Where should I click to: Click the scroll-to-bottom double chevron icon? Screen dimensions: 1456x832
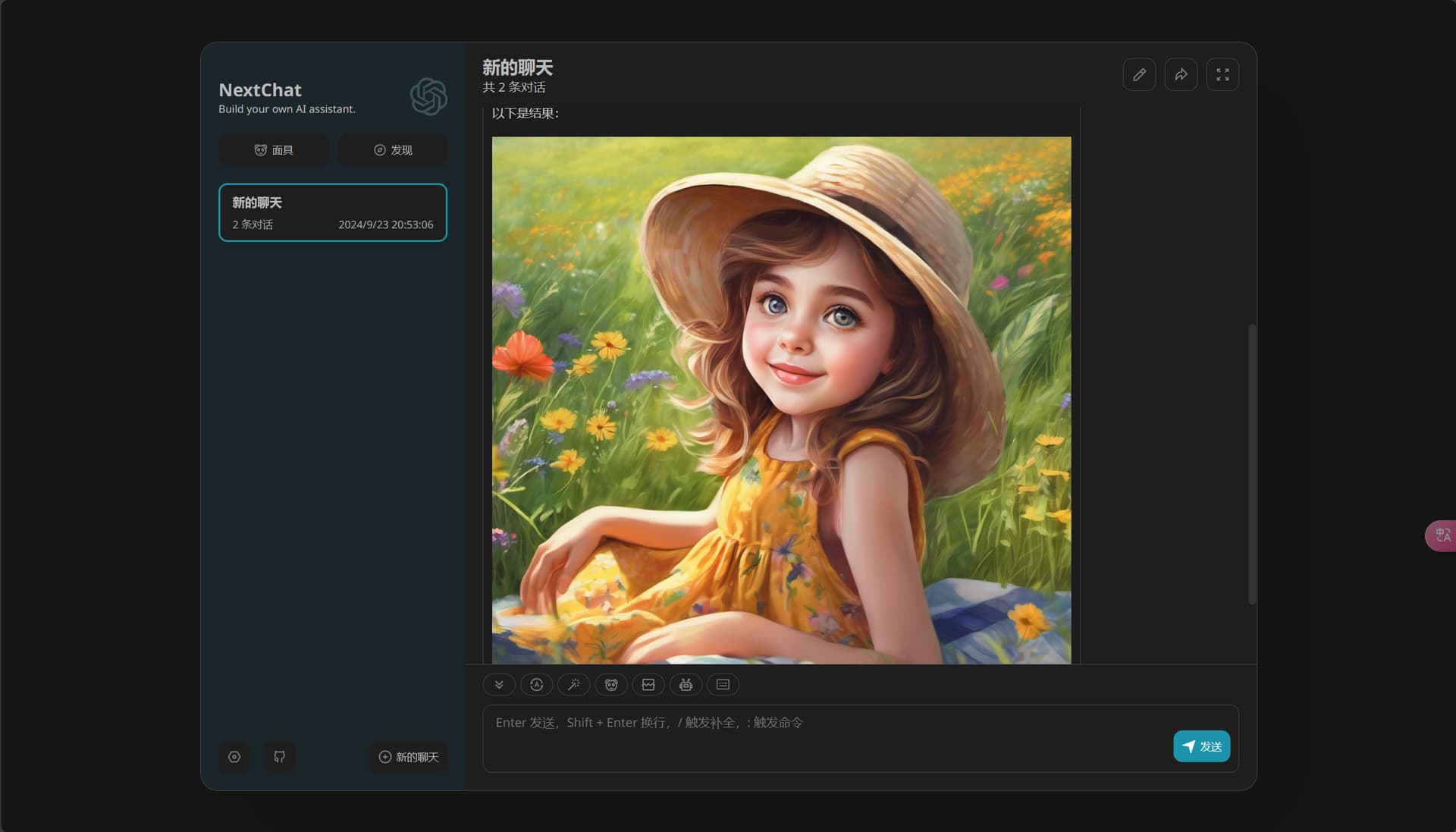(499, 685)
